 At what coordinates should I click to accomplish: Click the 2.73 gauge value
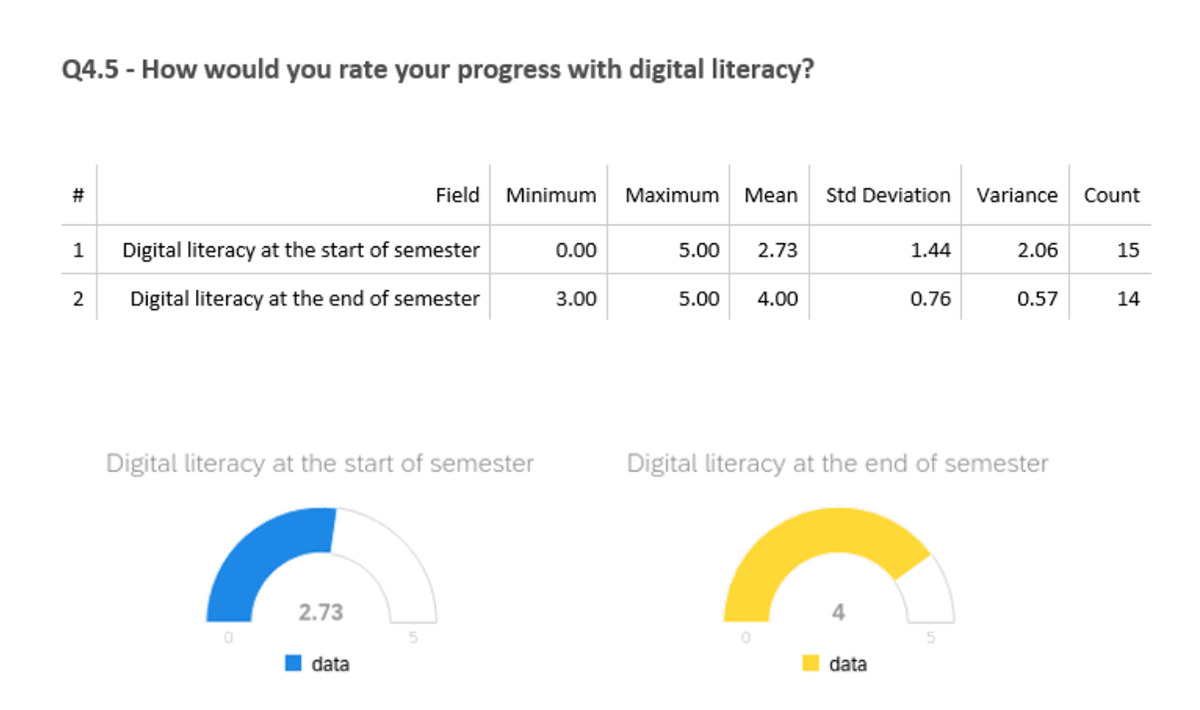coord(321,612)
